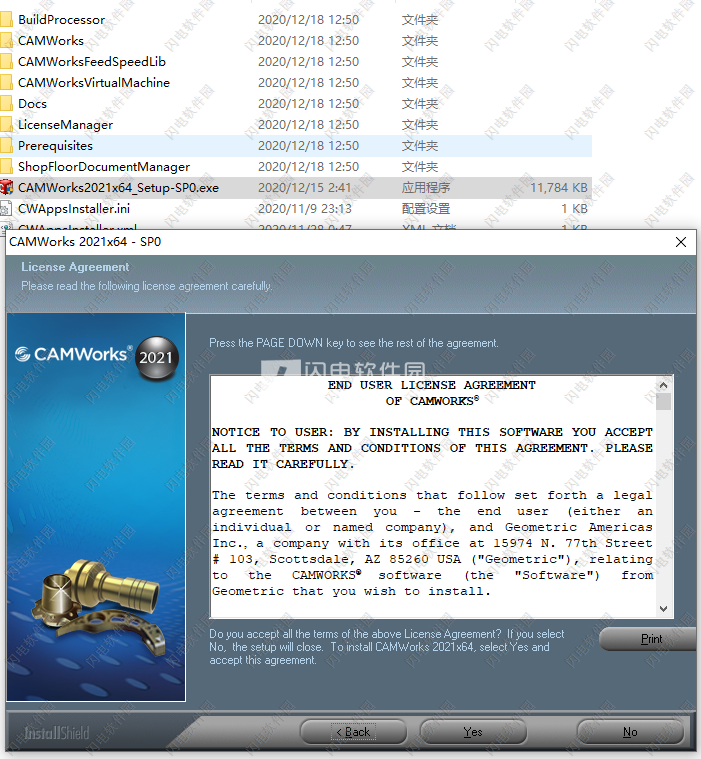Go back with the Back button
Image resolution: width=701 pixels, height=759 pixels.
[x=353, y=732]
